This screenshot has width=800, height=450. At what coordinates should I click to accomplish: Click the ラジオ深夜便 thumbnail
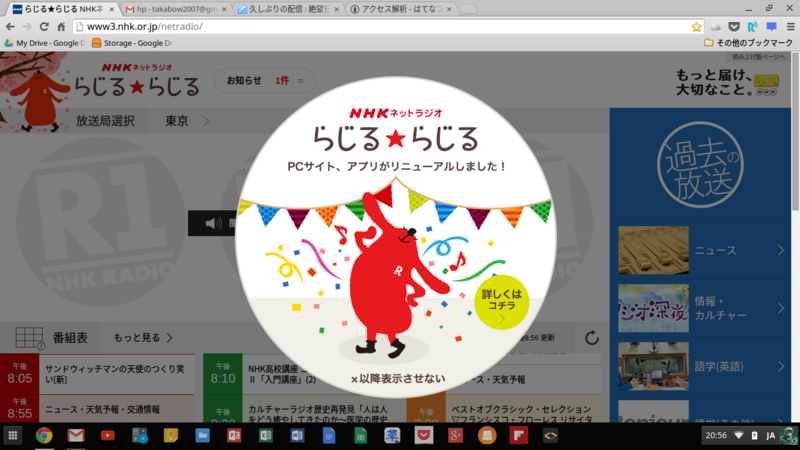(x=653, y=308)
